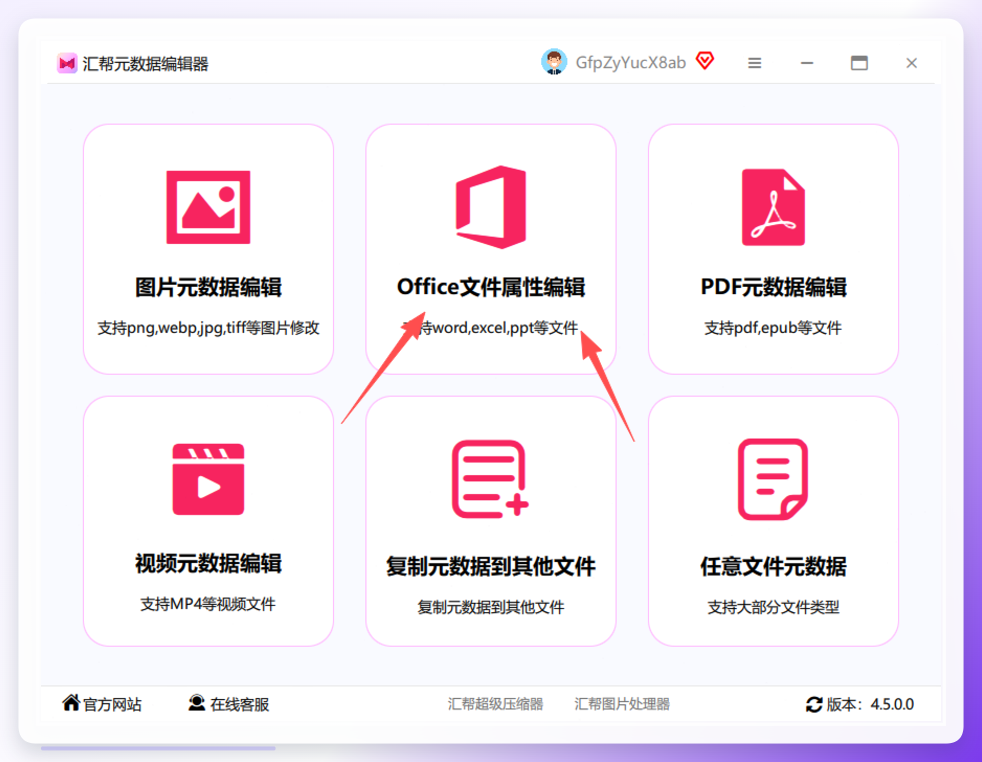Click the copy metadata list-plus icon
This screenshot has height=762, width=982.
pyautogui.click(x=490, y=479)
